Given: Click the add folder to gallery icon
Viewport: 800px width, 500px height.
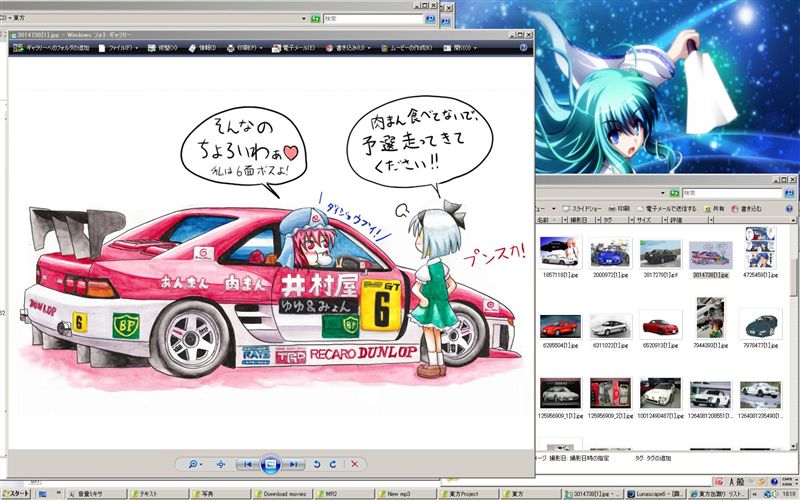Looking at the screenshot, I should 18,47.
